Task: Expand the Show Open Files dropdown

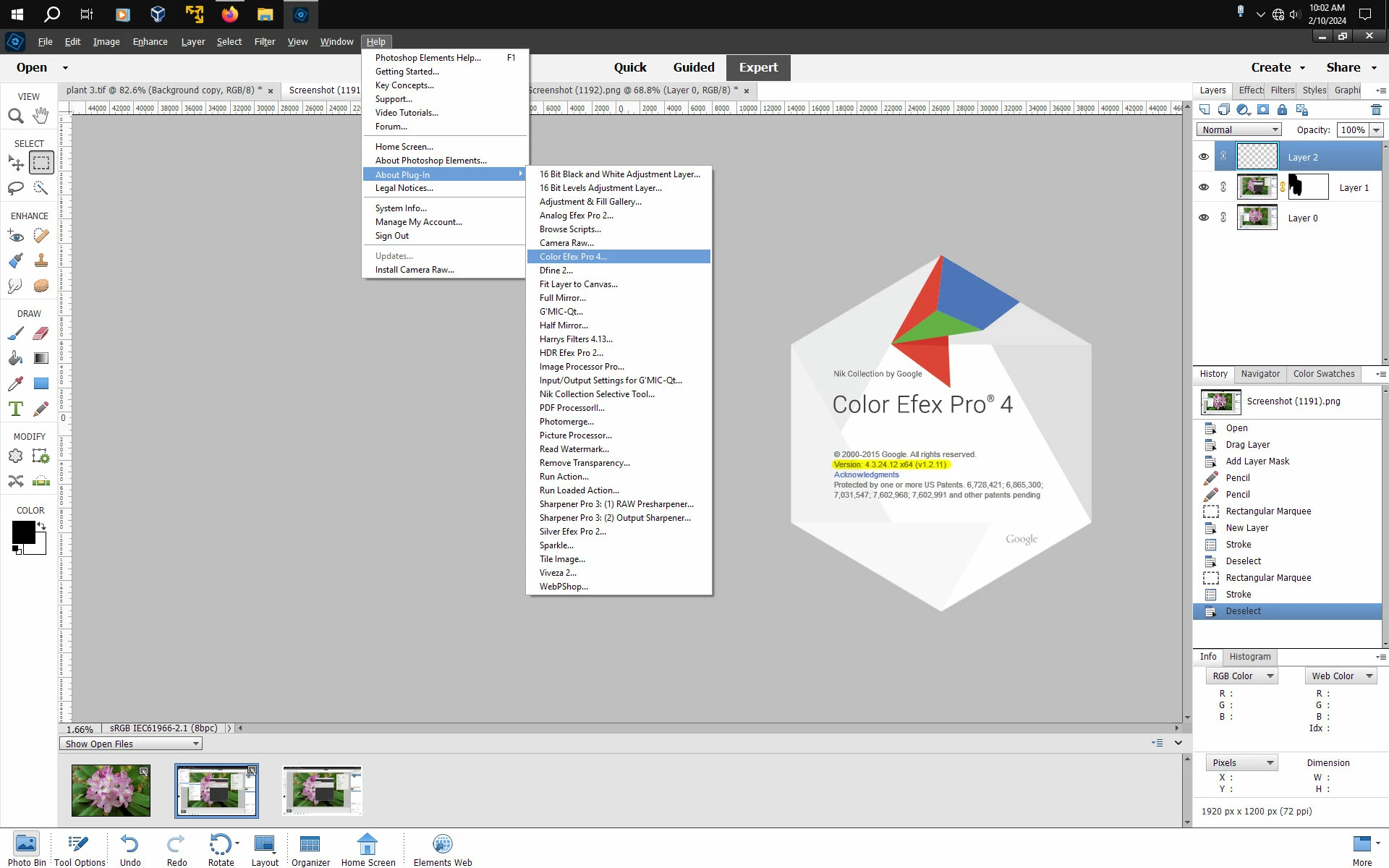Action: [130, 744]
